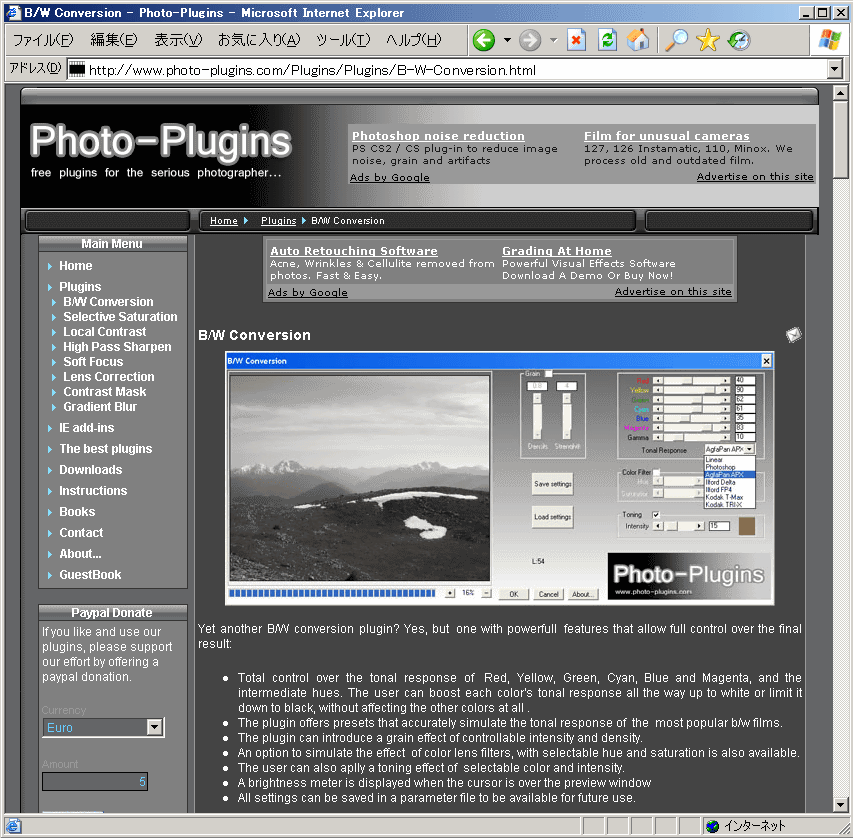Open Selective Saturation sidebar item
The image size is (853, 838).
(120, 317)
